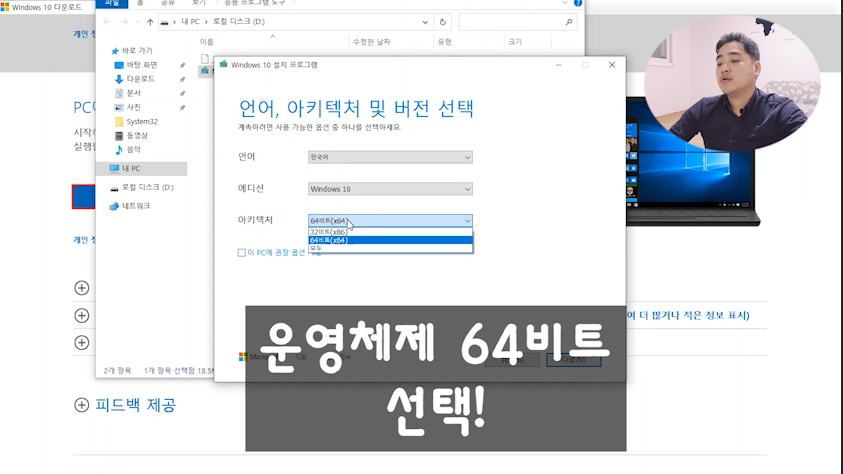This screenshot has width=843, height=474.
Task: Open 다운로드 folder in Explorer sidebar
Action: pyautogui.click(x=140, y=79)
